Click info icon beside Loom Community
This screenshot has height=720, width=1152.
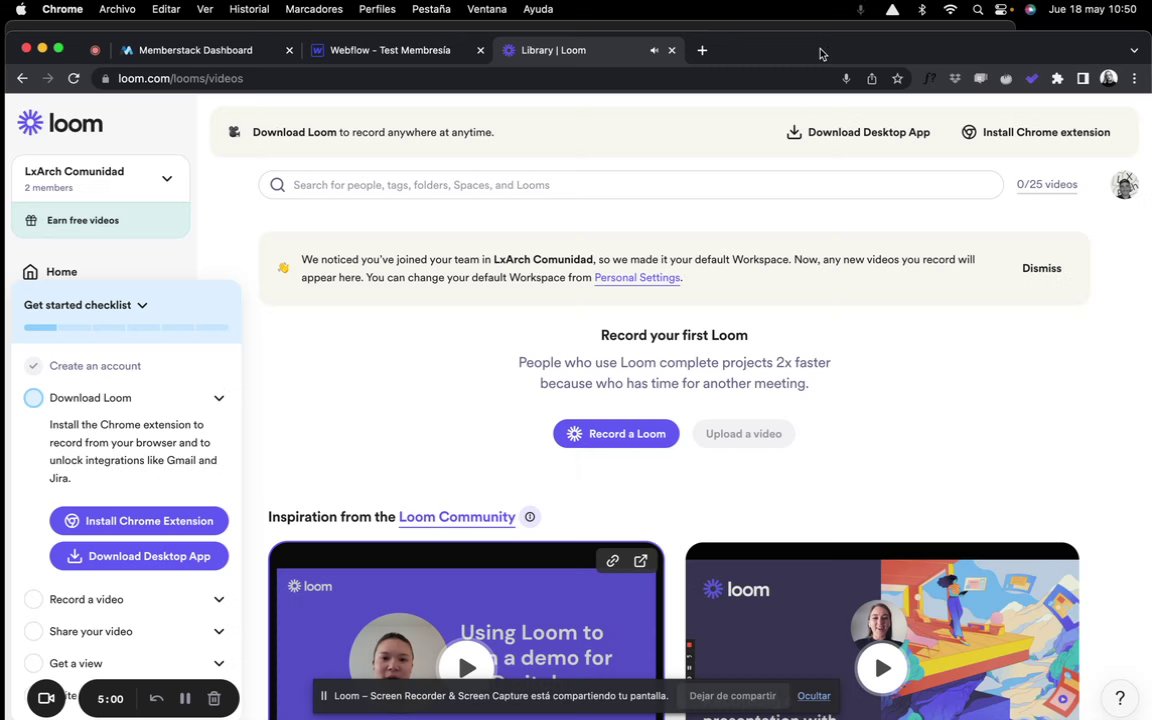(530, 517)
